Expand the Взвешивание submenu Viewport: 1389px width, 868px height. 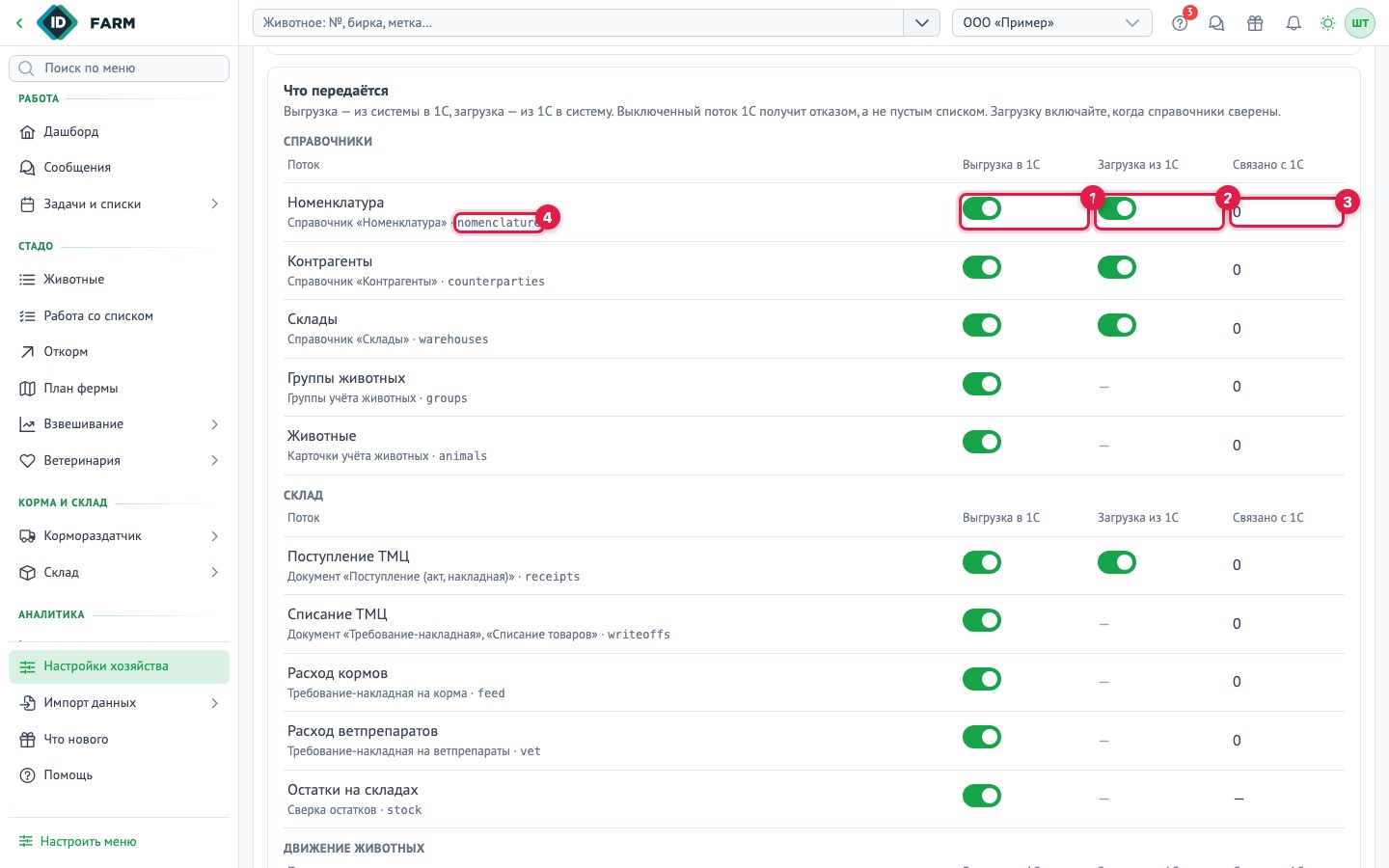tap(214, 424)
